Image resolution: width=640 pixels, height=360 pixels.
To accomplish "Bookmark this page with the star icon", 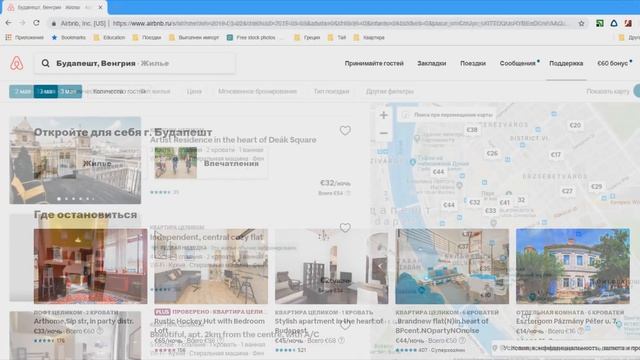I will pyautogui.click(x=581, y=23).
